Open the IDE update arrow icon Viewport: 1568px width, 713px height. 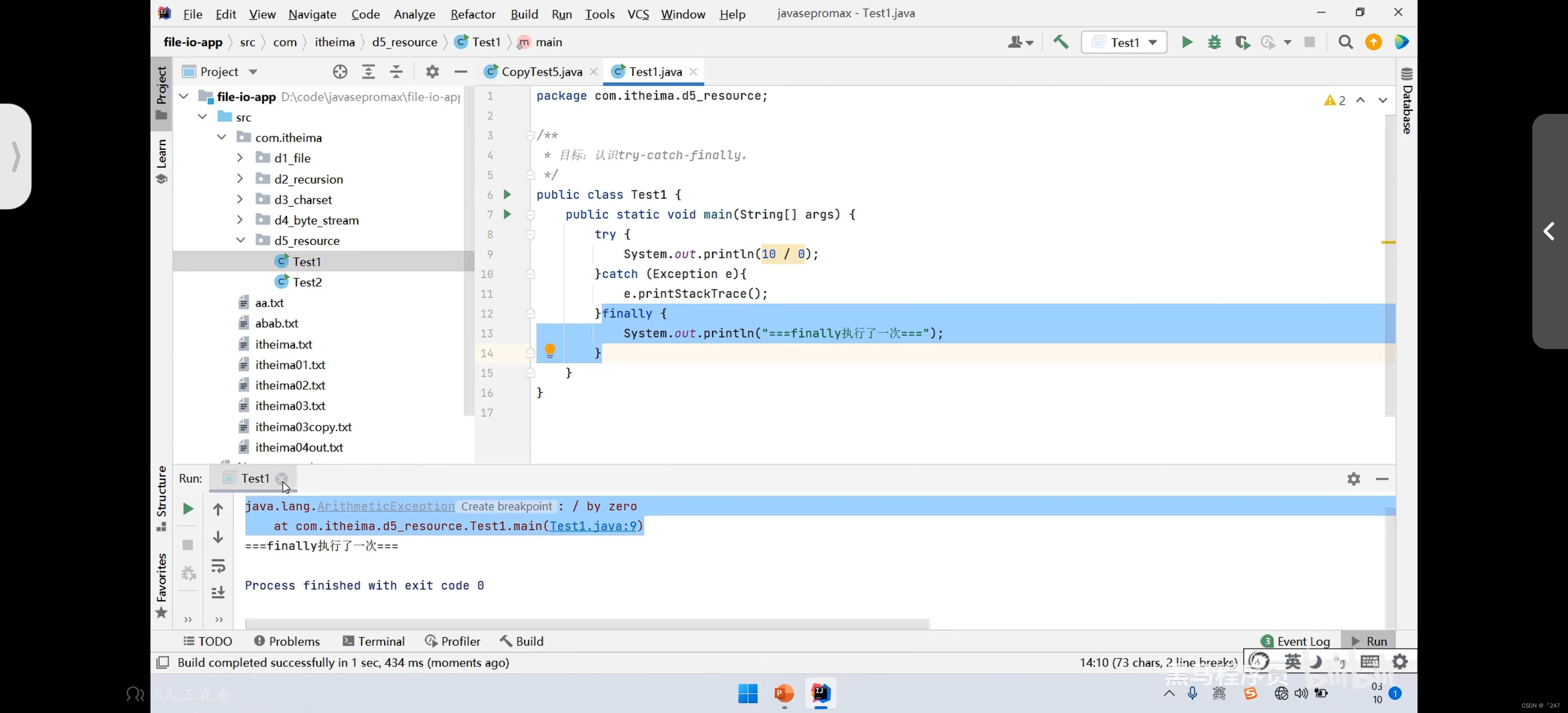1373,42
